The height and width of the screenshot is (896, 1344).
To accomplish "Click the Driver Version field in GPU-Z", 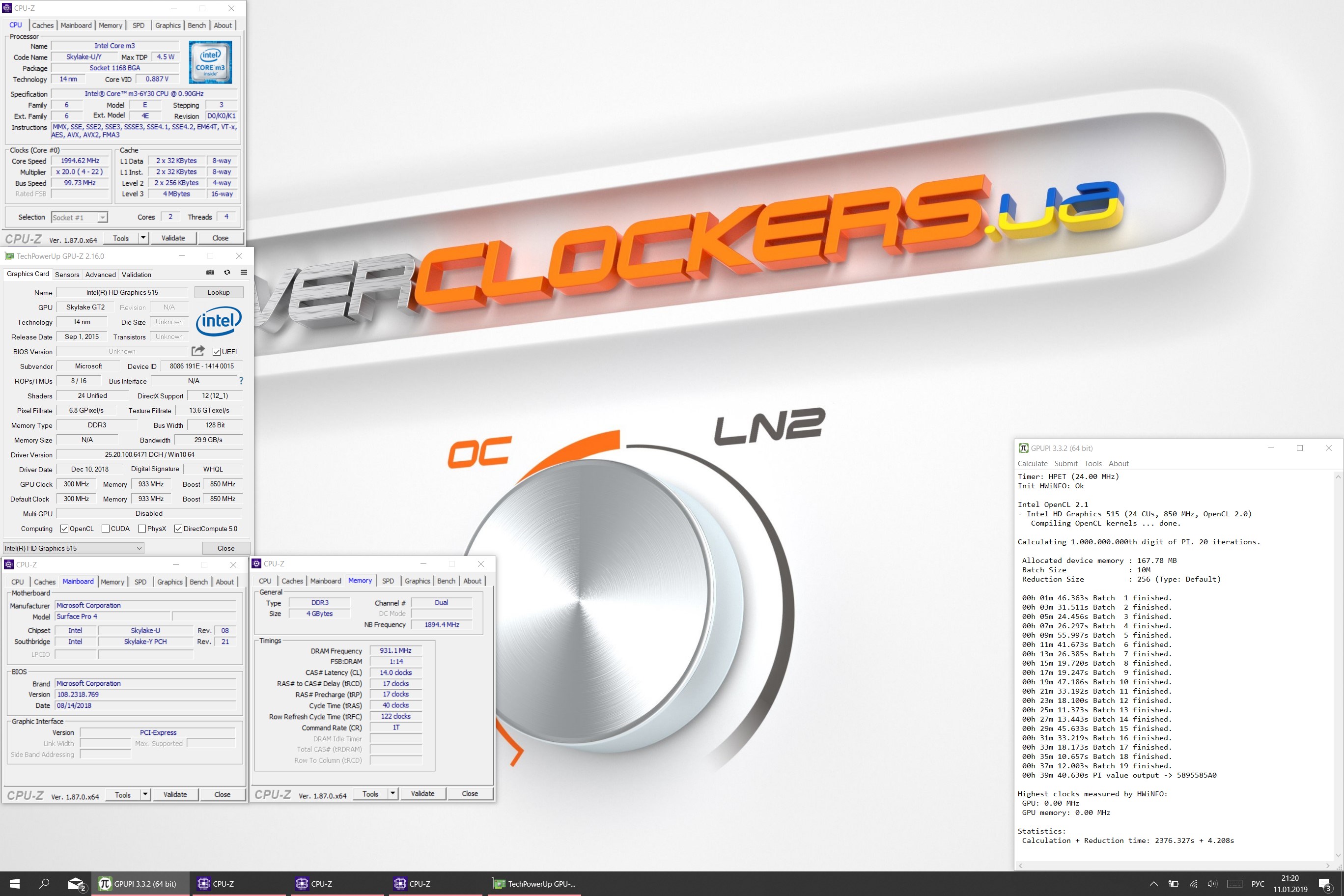I will pos(150,455).
